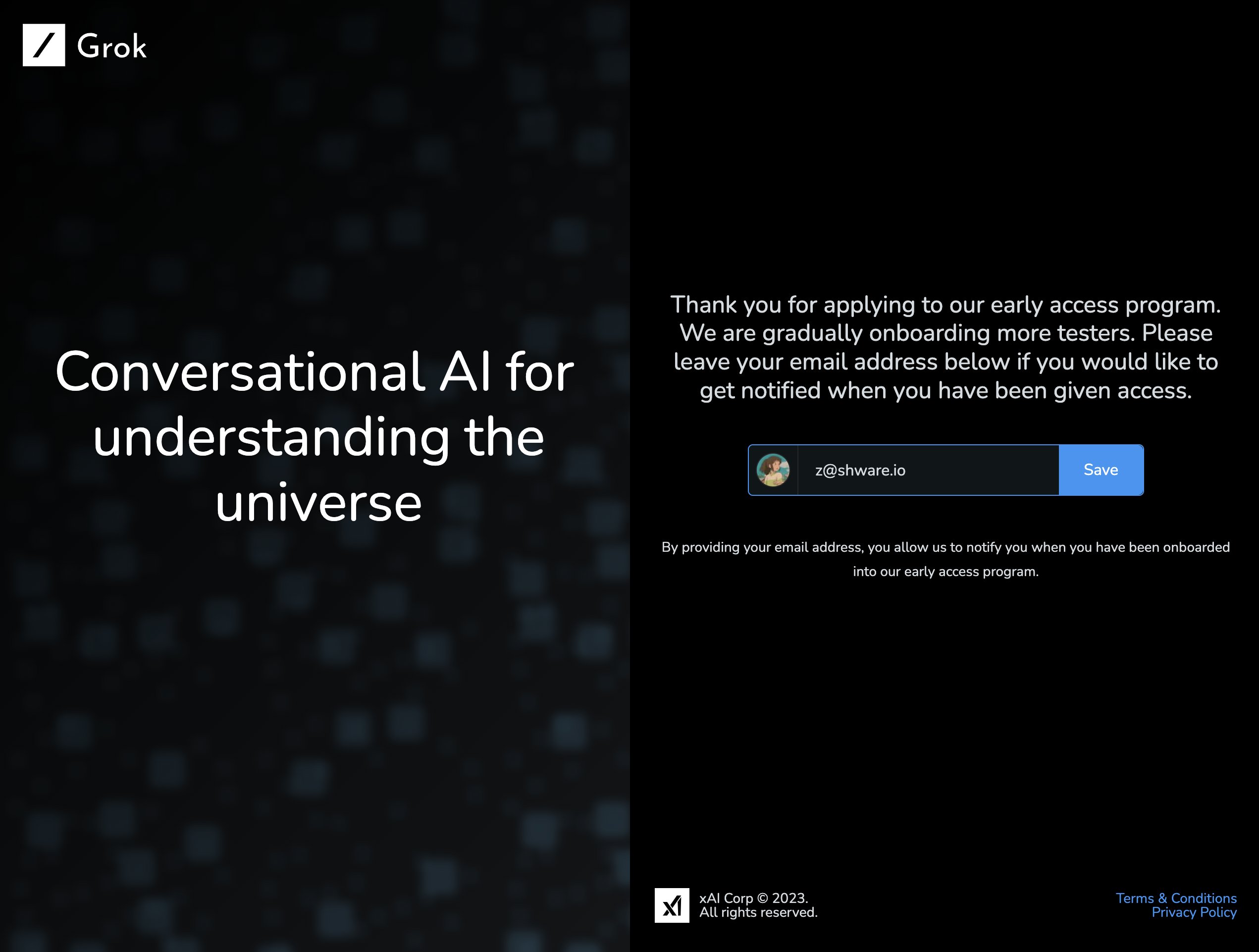1259x952 pixels.
Task: Open the Terms & Conditions link
Action: pyautogui.click(x=1176, y=897)
